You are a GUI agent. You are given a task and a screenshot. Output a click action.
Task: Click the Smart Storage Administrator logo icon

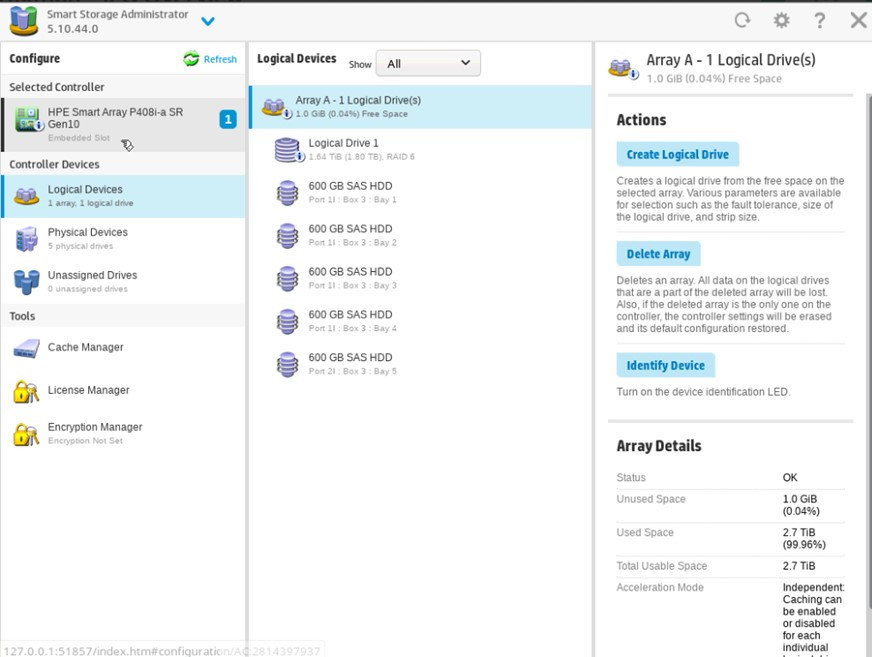click(x=23, y=21)
